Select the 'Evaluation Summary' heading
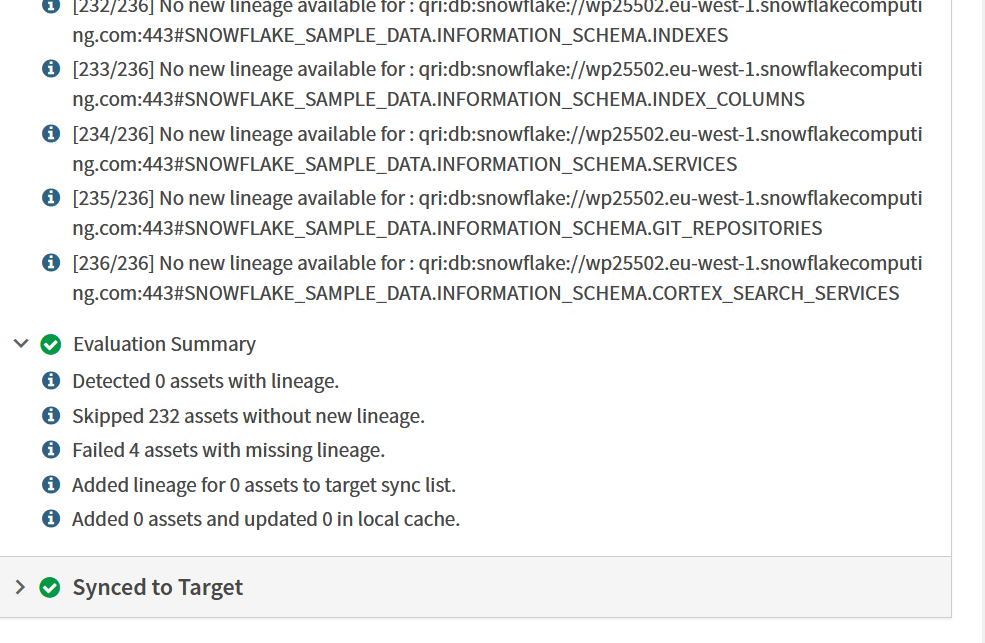985x643 pixels. [x=164, y=343]
